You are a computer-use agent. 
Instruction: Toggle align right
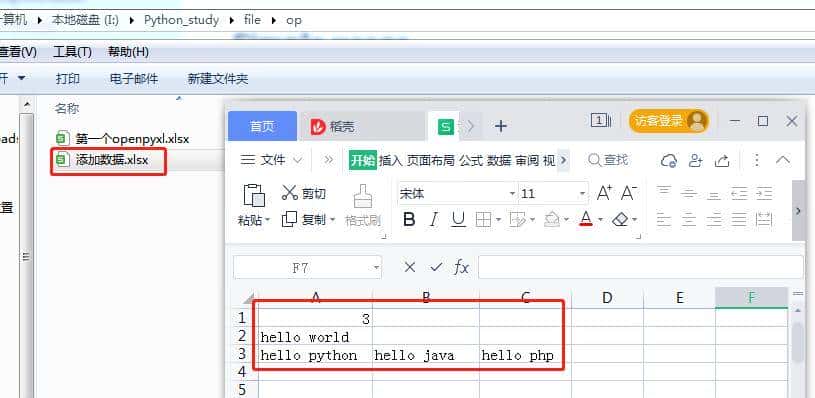[x=714, y=220]
